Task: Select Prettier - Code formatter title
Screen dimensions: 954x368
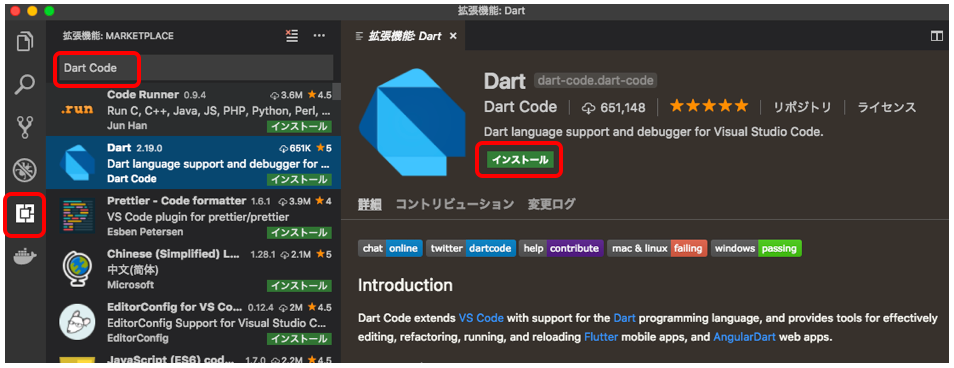Action: coord(176,201)
